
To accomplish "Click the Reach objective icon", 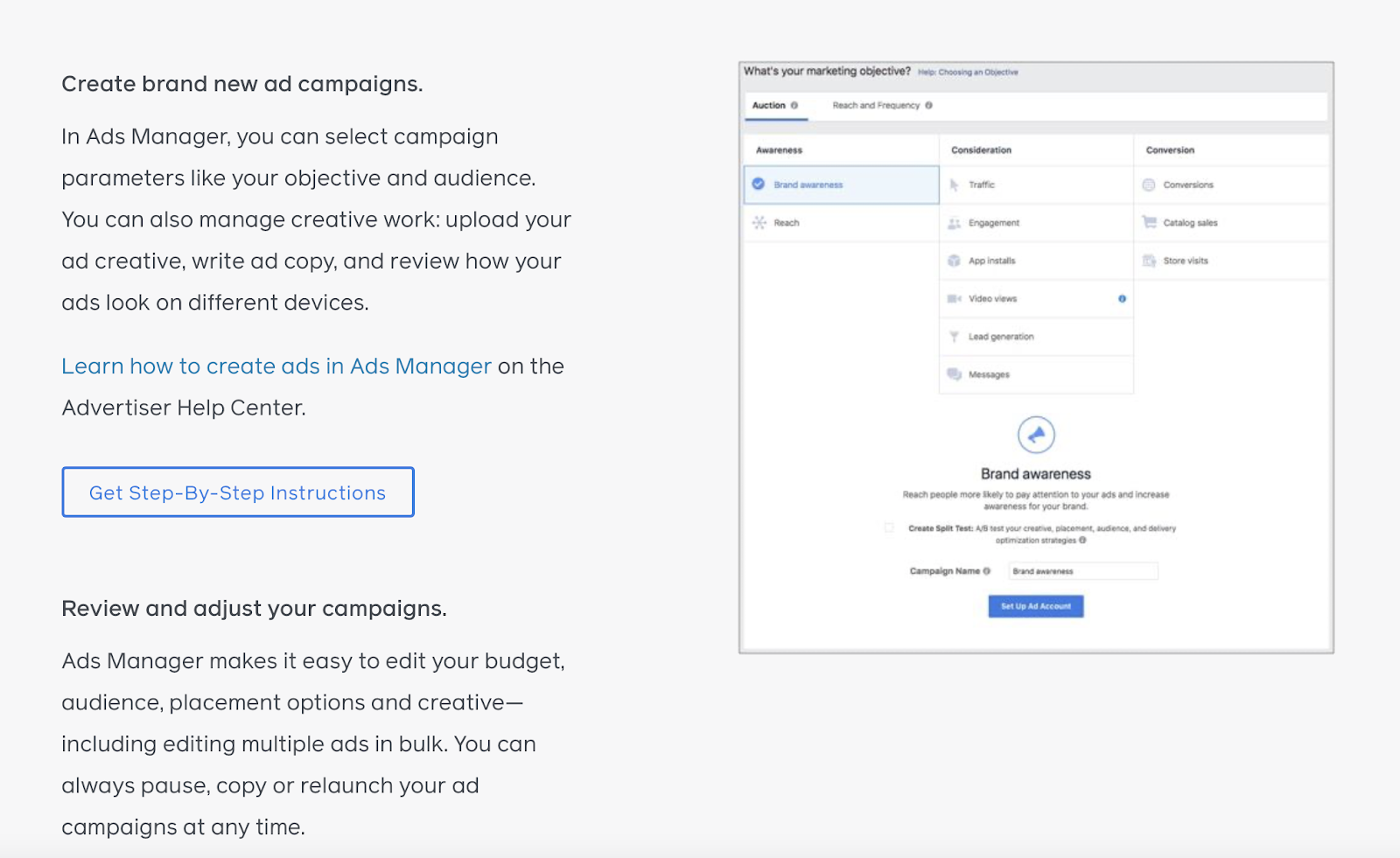I will 759,223.
